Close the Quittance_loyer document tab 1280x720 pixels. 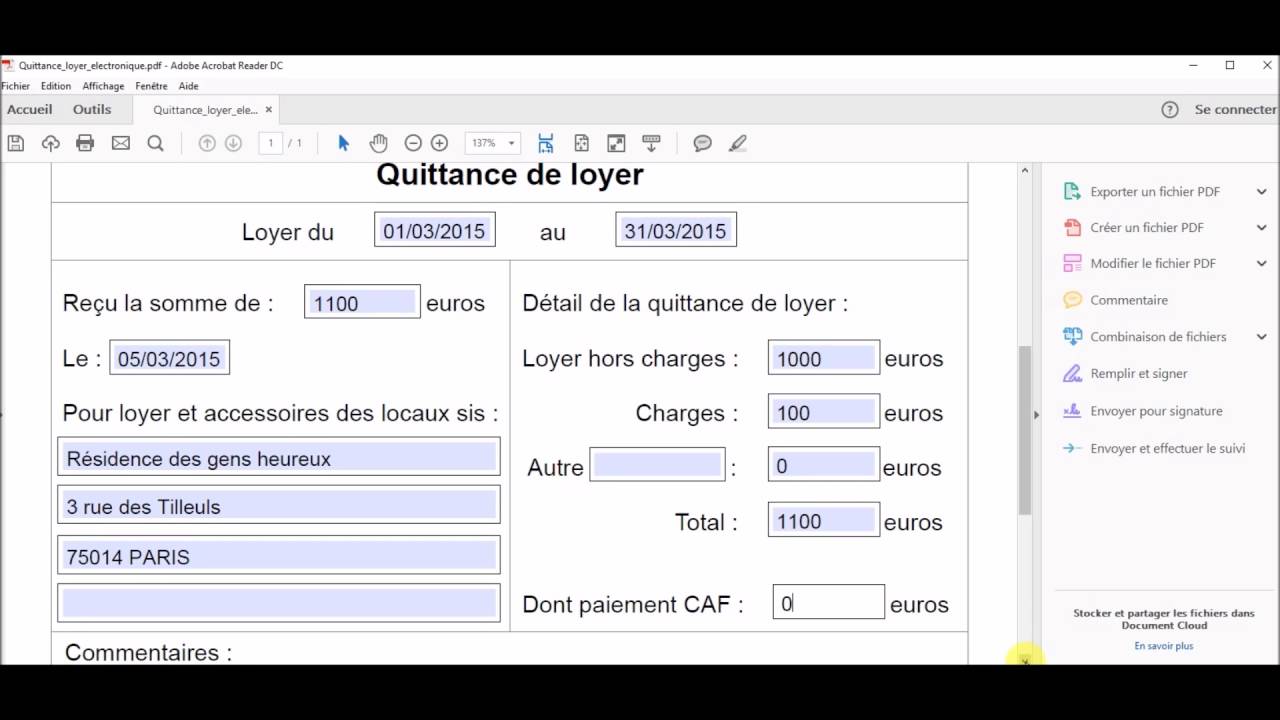[x=268, y=110]
